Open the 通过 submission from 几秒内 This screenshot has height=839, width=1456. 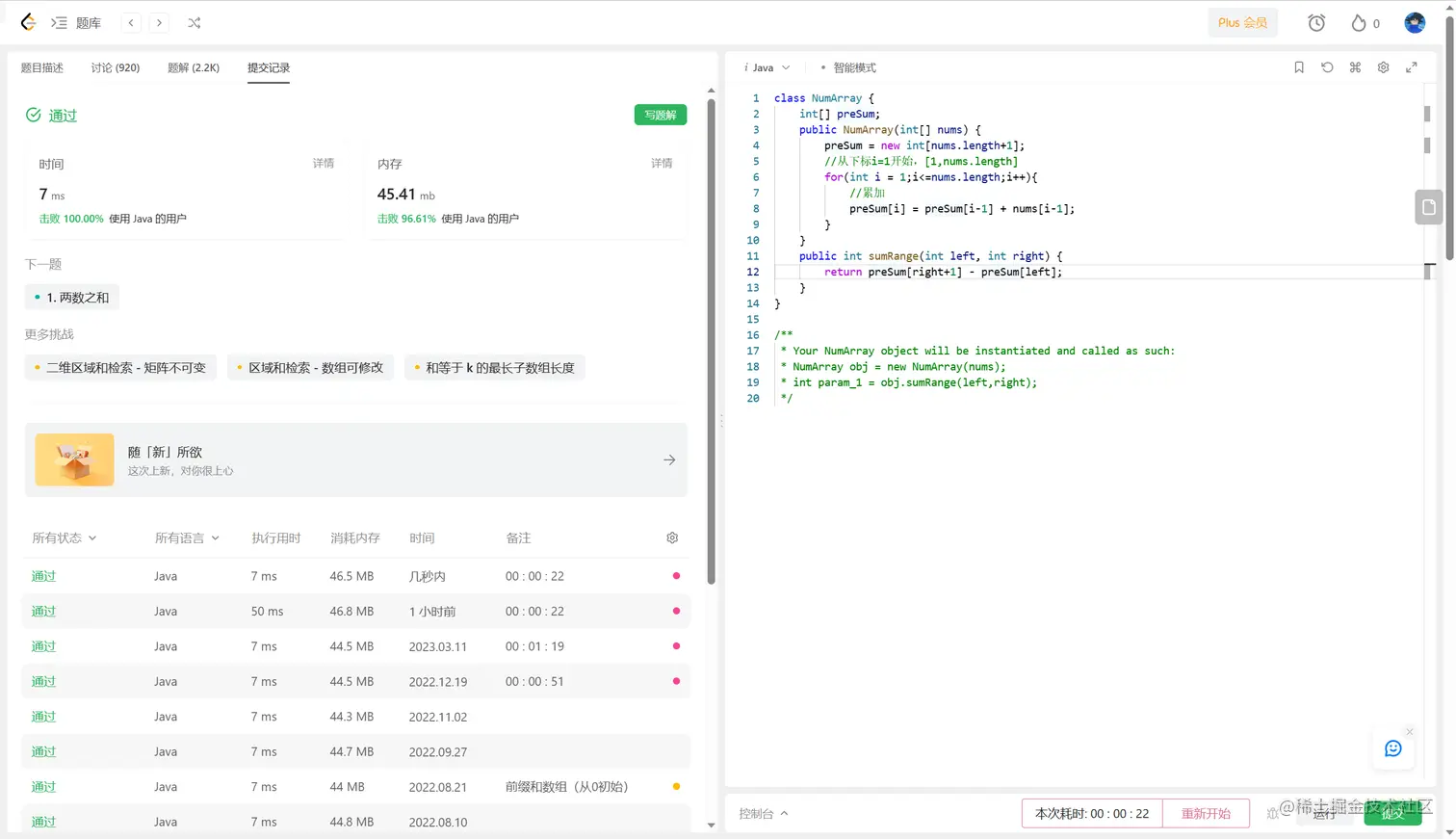pyautogui.click(x=43, y=576)
